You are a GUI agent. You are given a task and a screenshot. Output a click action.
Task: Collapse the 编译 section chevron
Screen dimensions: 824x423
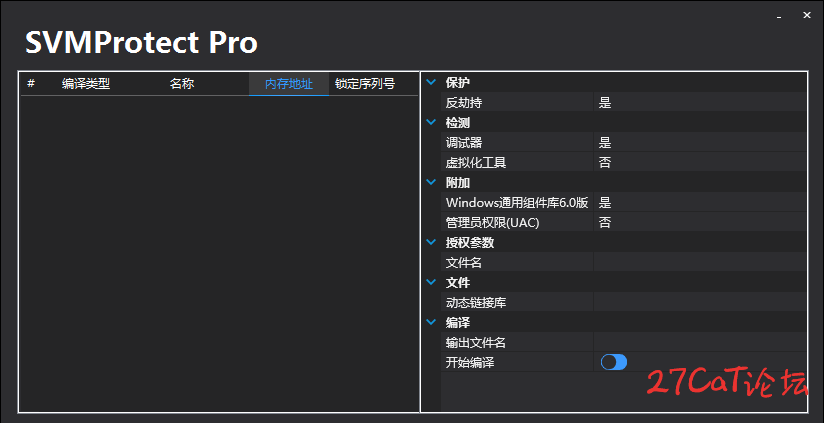[x=431, y=322]
